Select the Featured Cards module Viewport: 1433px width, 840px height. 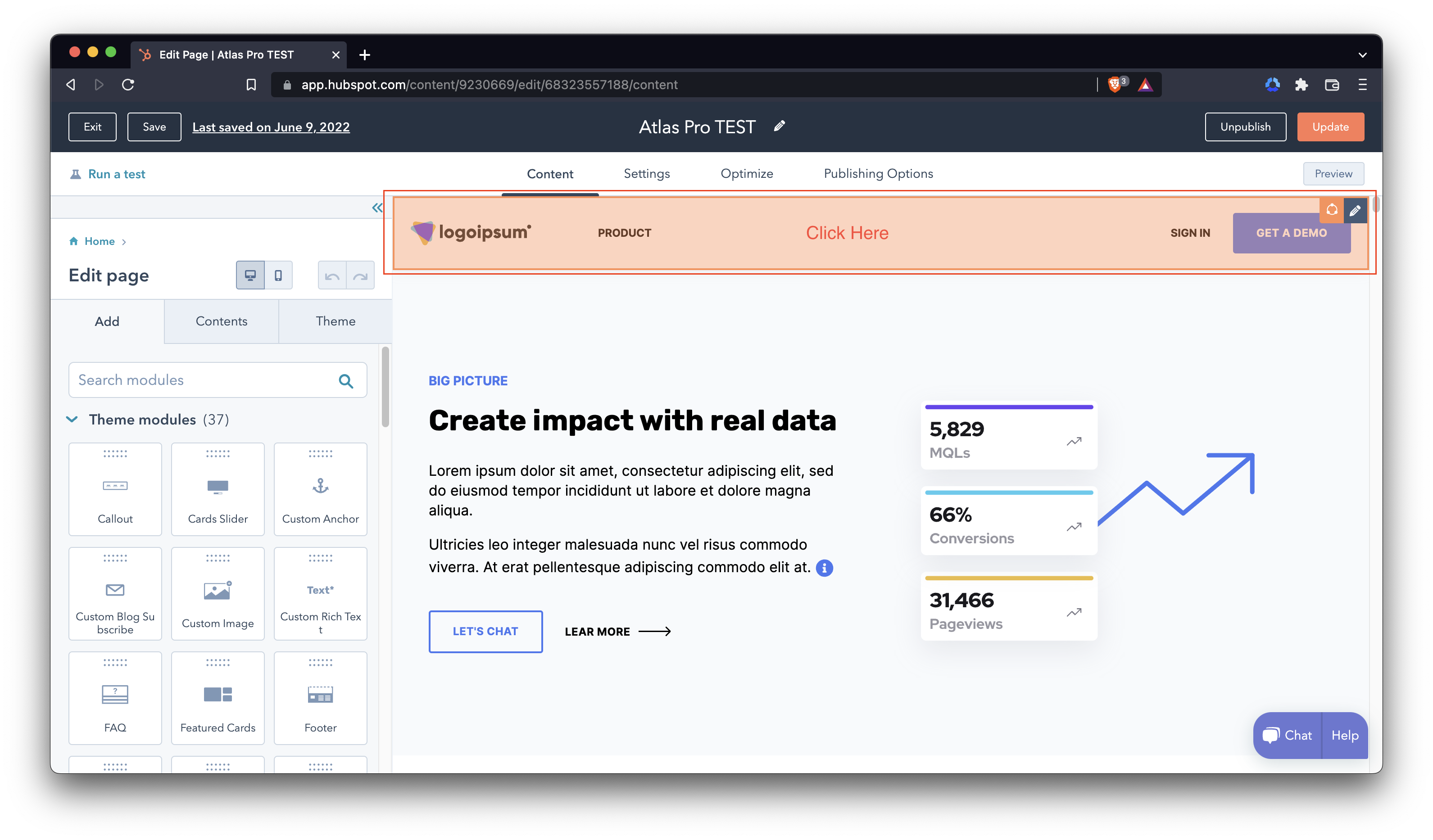pyautogui.click(x=218, y=698)
